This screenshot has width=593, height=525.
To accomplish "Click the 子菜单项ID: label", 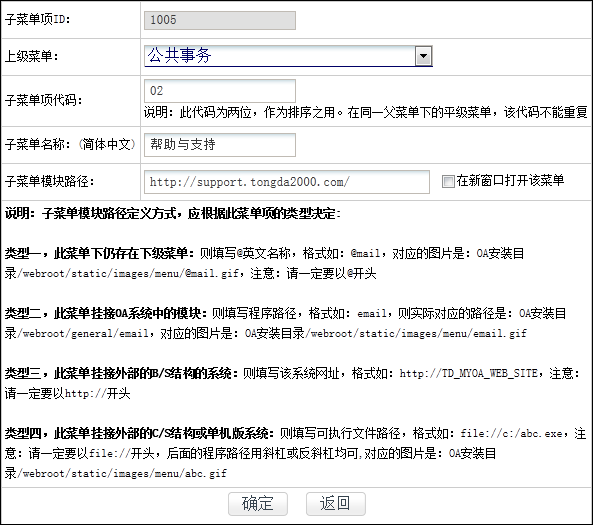I will pos(38,20).
